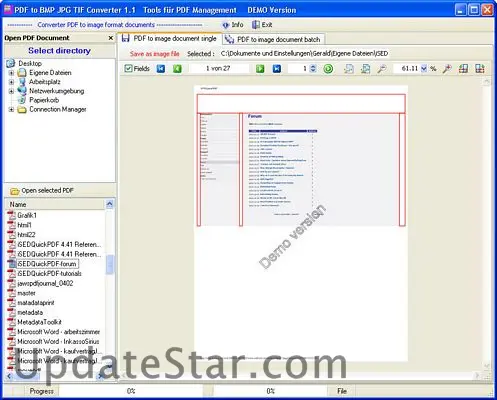Select the Eigene Dateien folder

pyautogui.click(x=50, y=73)
